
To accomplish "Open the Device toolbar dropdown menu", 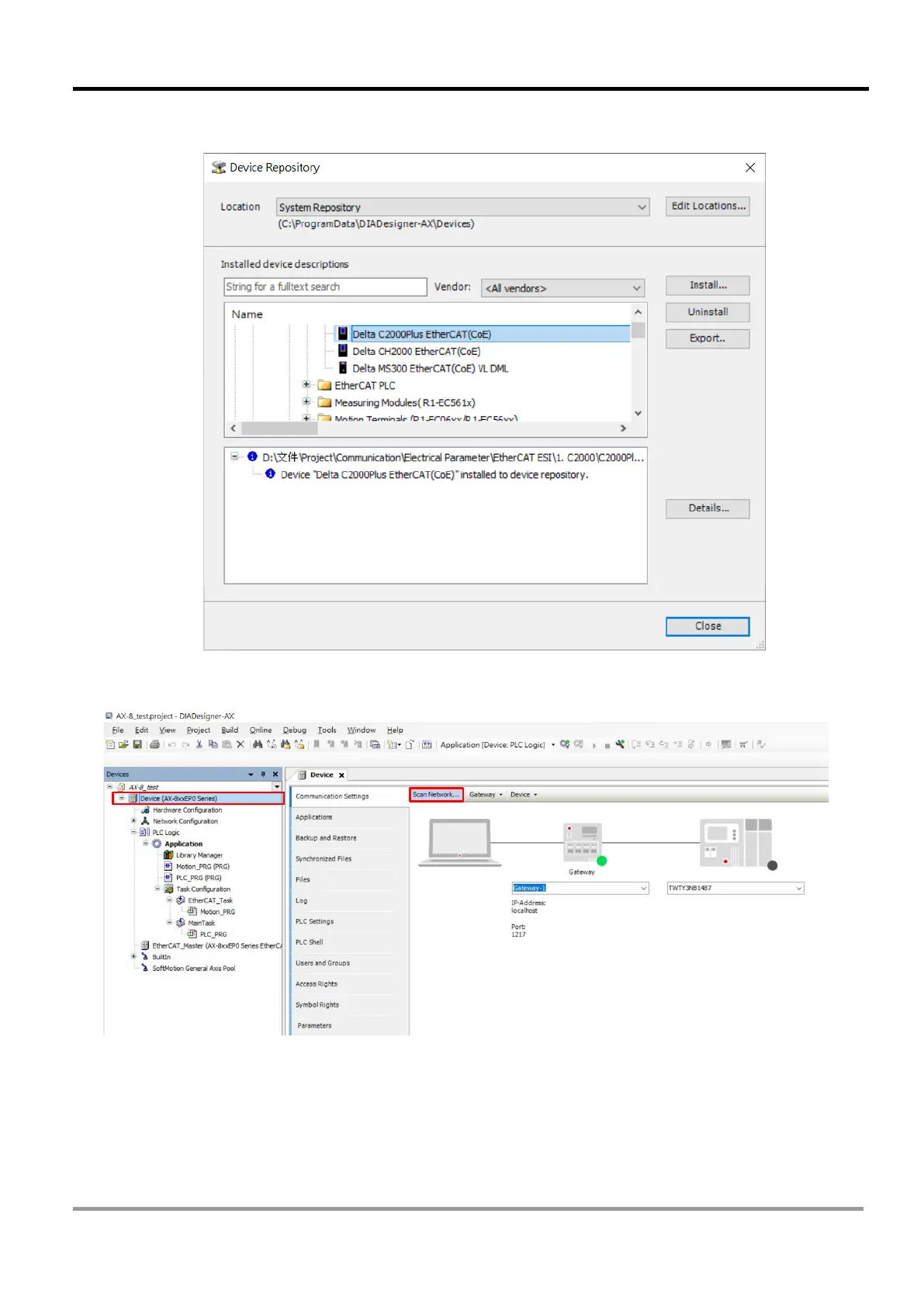I will 524,795.
